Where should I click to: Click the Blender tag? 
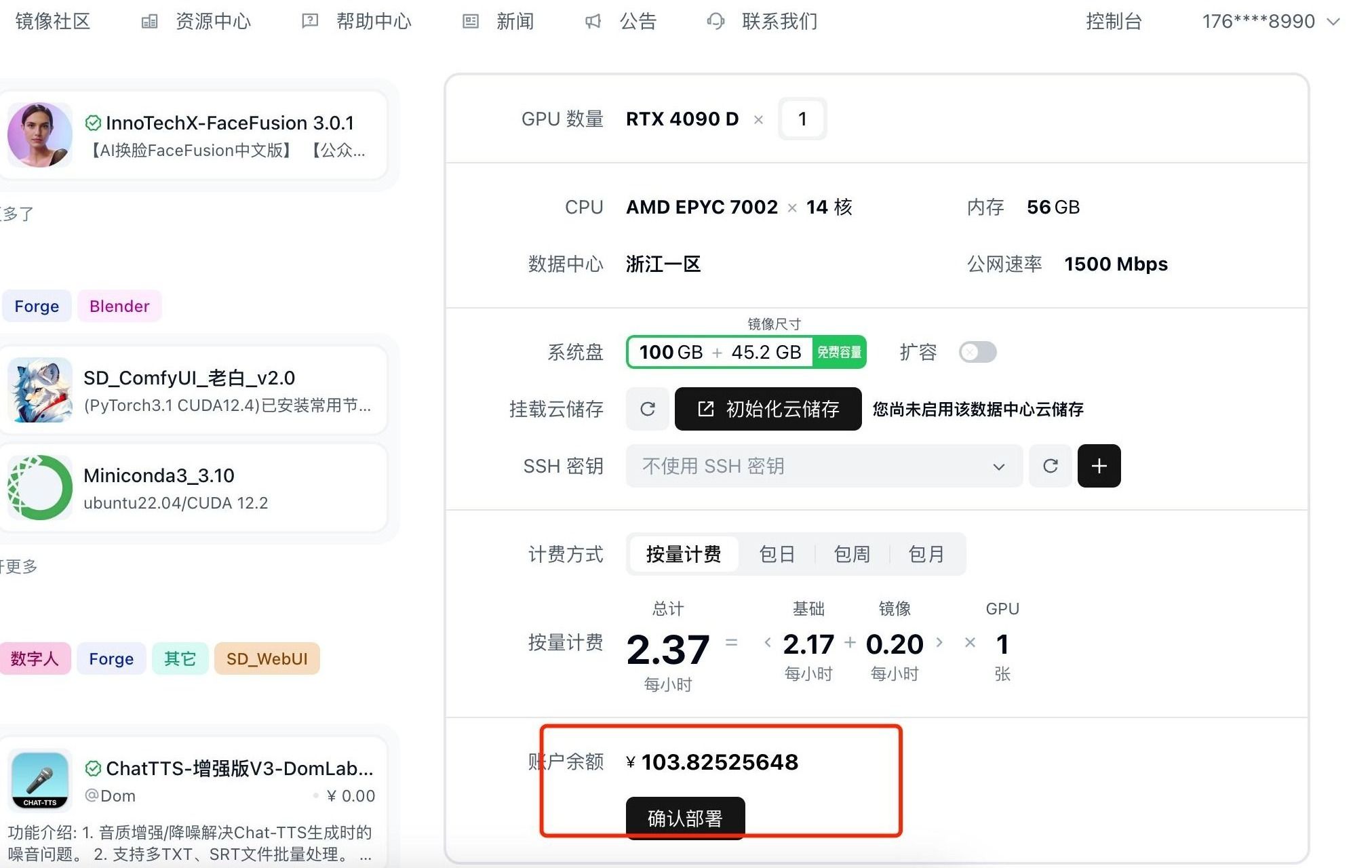tap(119, 306)
